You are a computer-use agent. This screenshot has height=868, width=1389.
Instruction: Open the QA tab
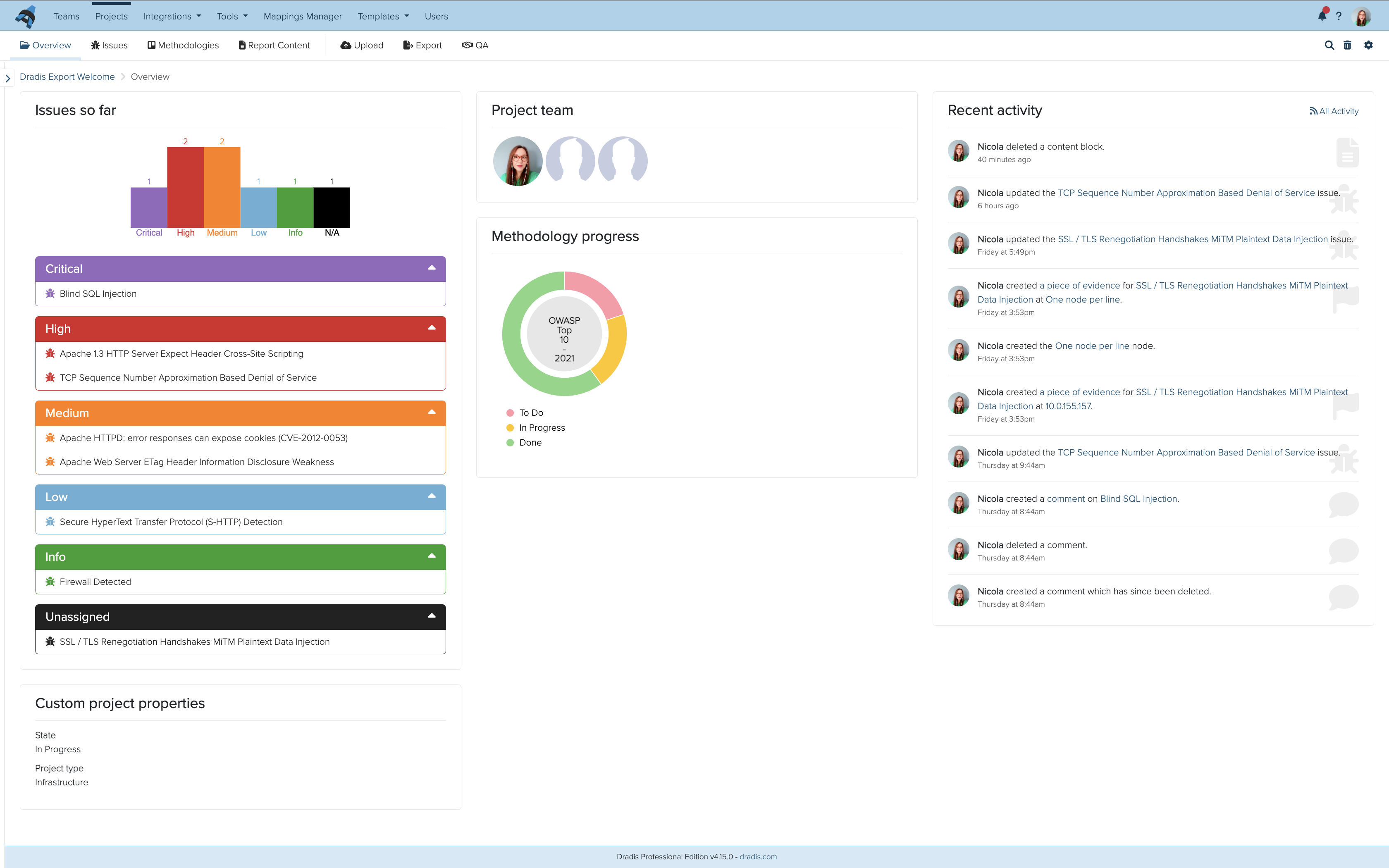(475, 45)
